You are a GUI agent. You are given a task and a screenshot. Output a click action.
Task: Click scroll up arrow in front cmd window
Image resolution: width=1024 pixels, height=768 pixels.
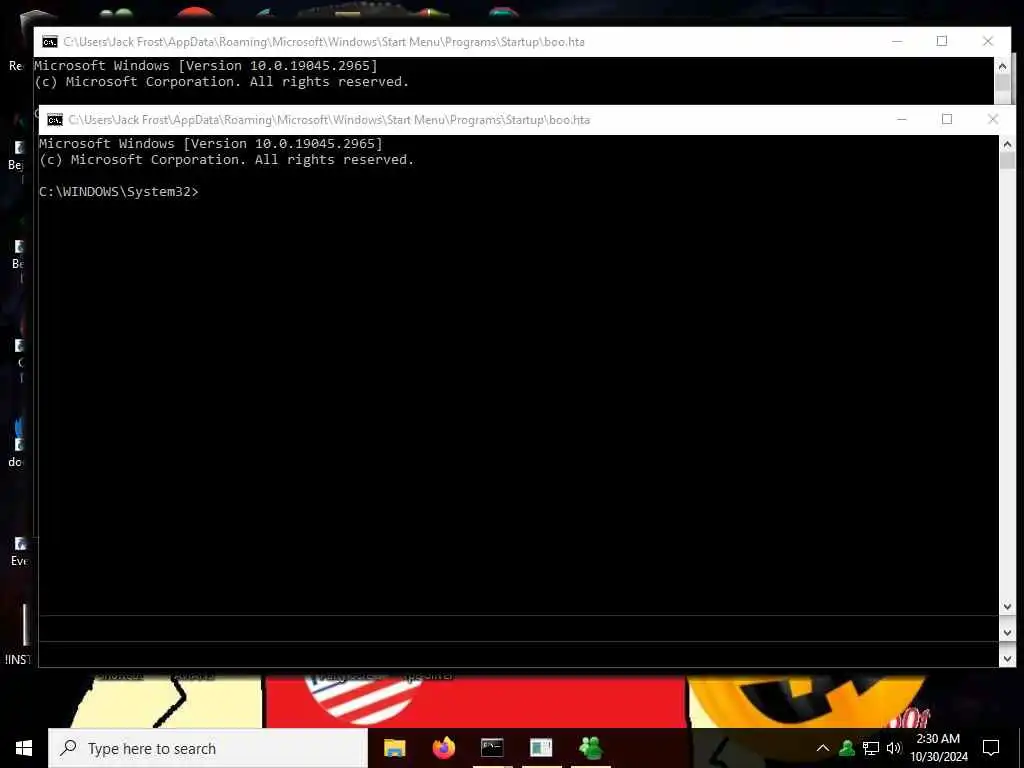coord(1007,144)
